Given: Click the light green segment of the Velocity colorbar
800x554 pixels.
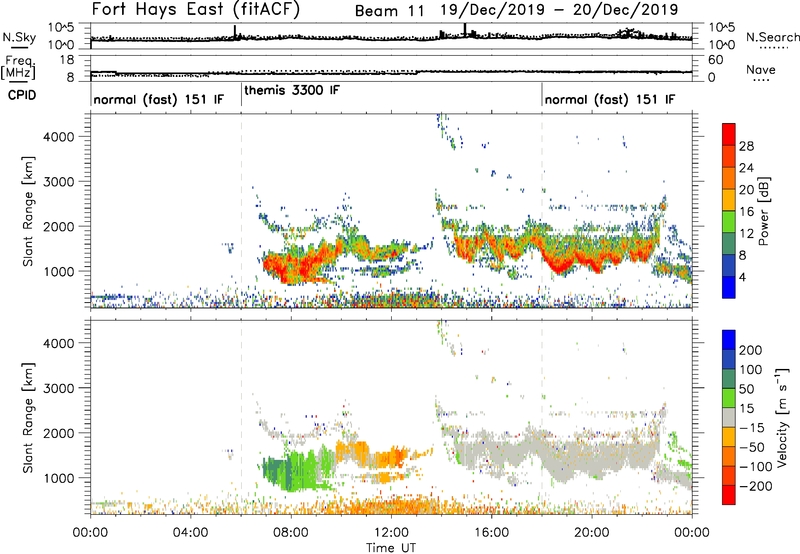Looking at the screenshot, I should pyautogui.click(x=729, y=398).
